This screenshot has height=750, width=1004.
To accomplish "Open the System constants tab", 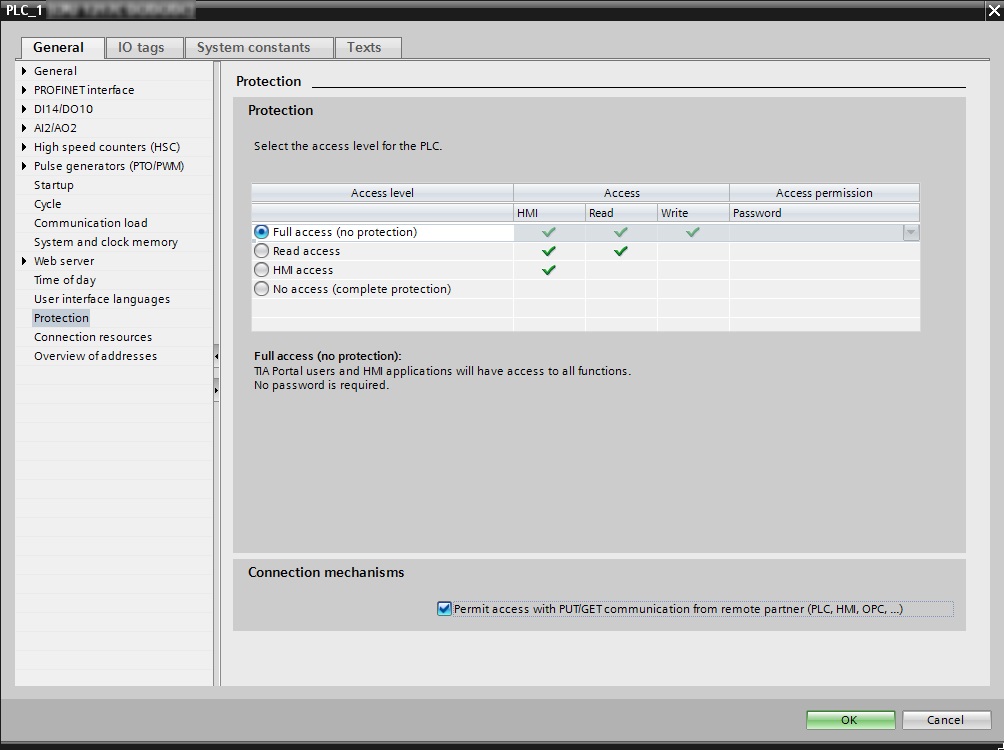I will pos(253,47).
